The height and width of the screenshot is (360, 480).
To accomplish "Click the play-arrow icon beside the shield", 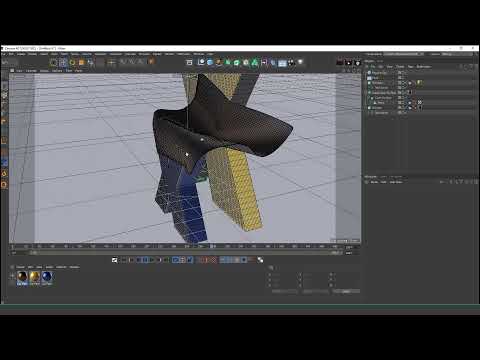I will [348, 62].
